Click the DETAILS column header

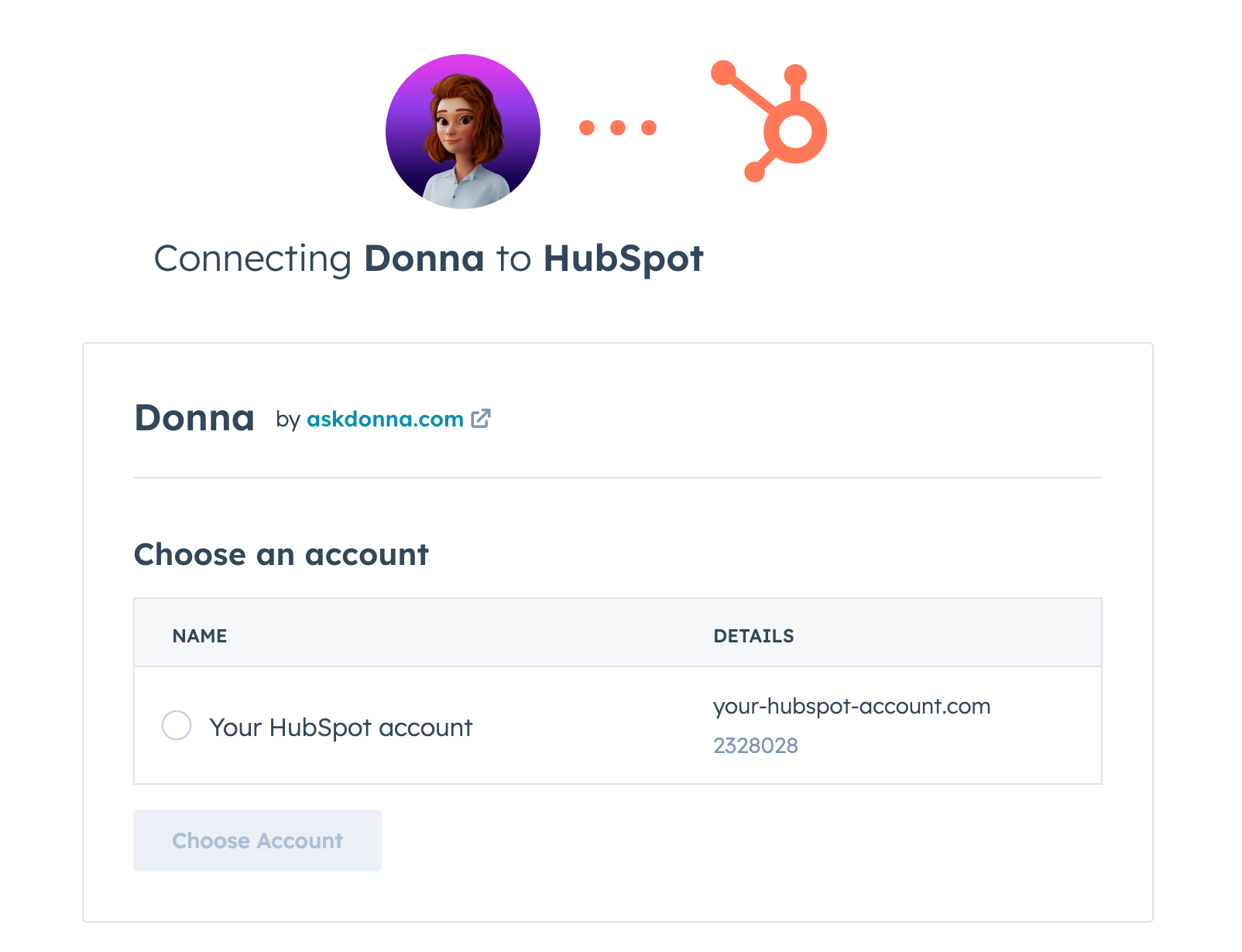[753, 636]
